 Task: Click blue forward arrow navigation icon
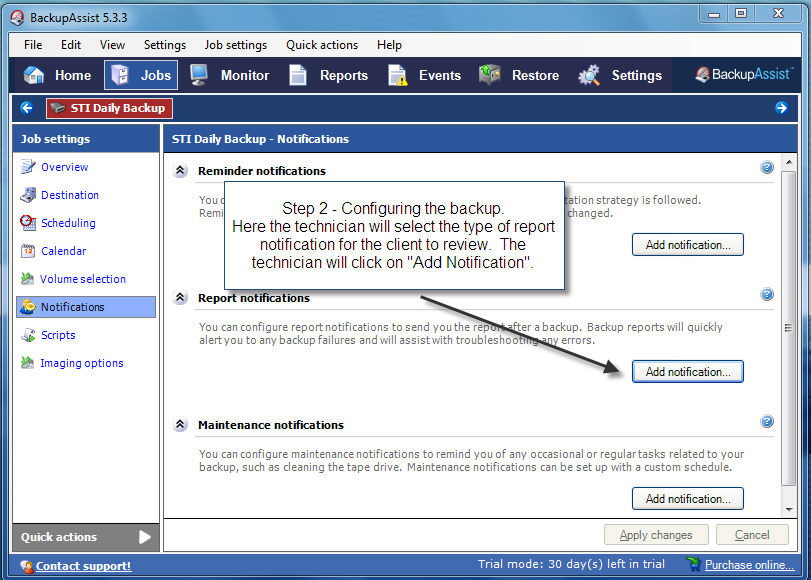pos(781,108)
